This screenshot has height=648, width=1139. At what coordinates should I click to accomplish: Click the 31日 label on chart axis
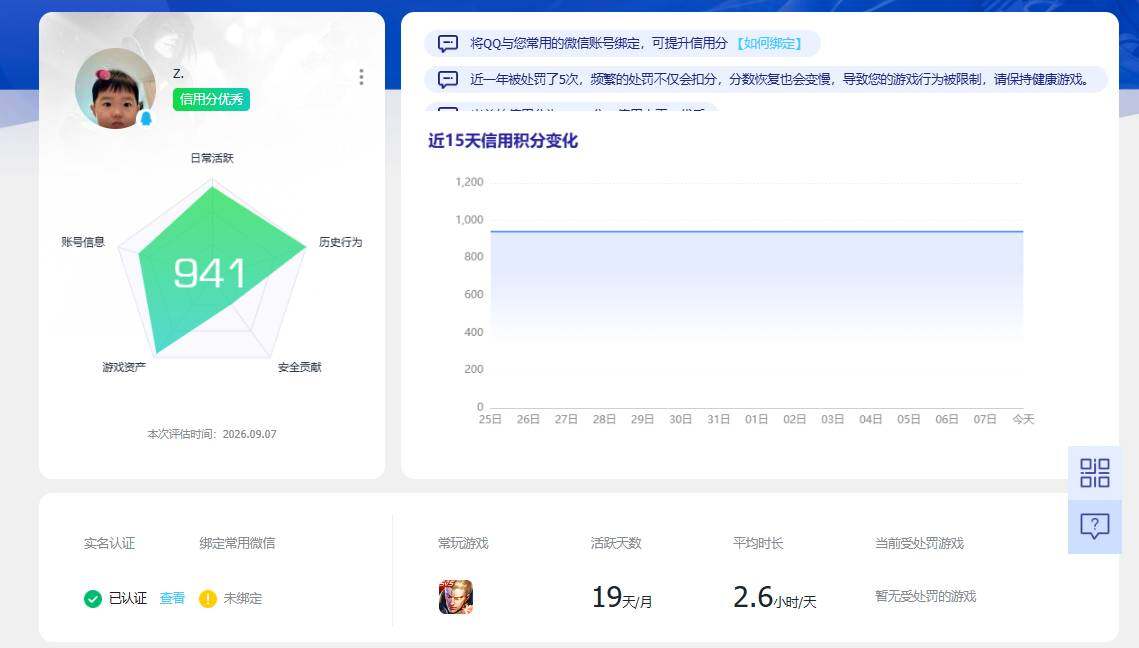pyautogui.click(x=718, y=419)
